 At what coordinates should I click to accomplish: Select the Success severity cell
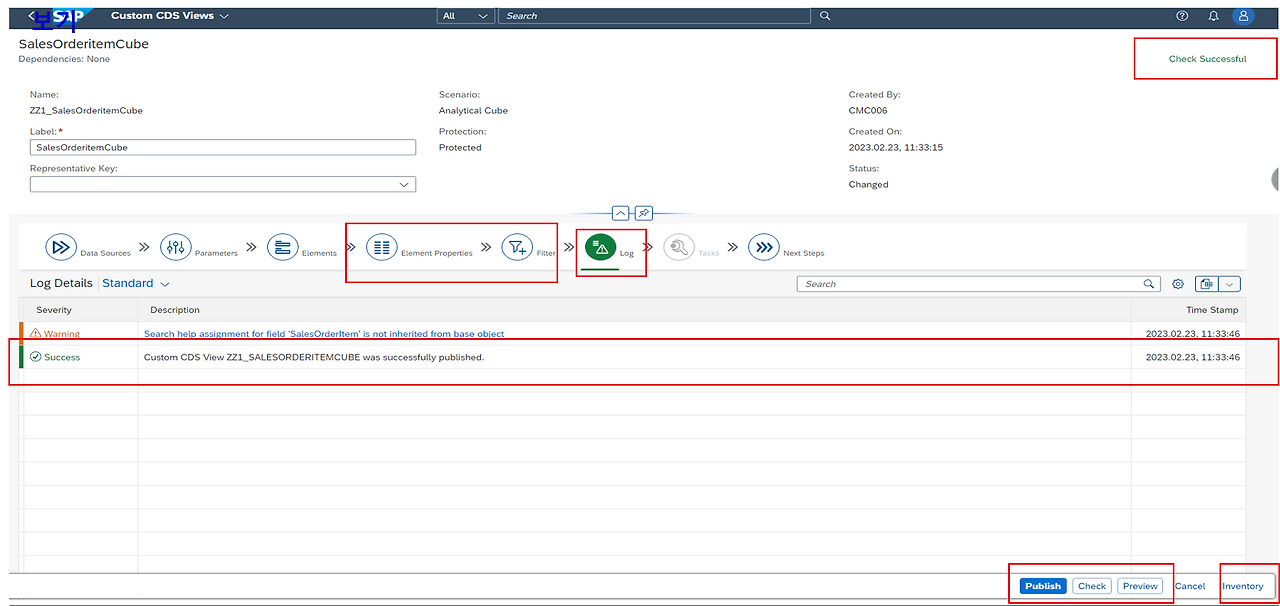click(x=78, y=357)
